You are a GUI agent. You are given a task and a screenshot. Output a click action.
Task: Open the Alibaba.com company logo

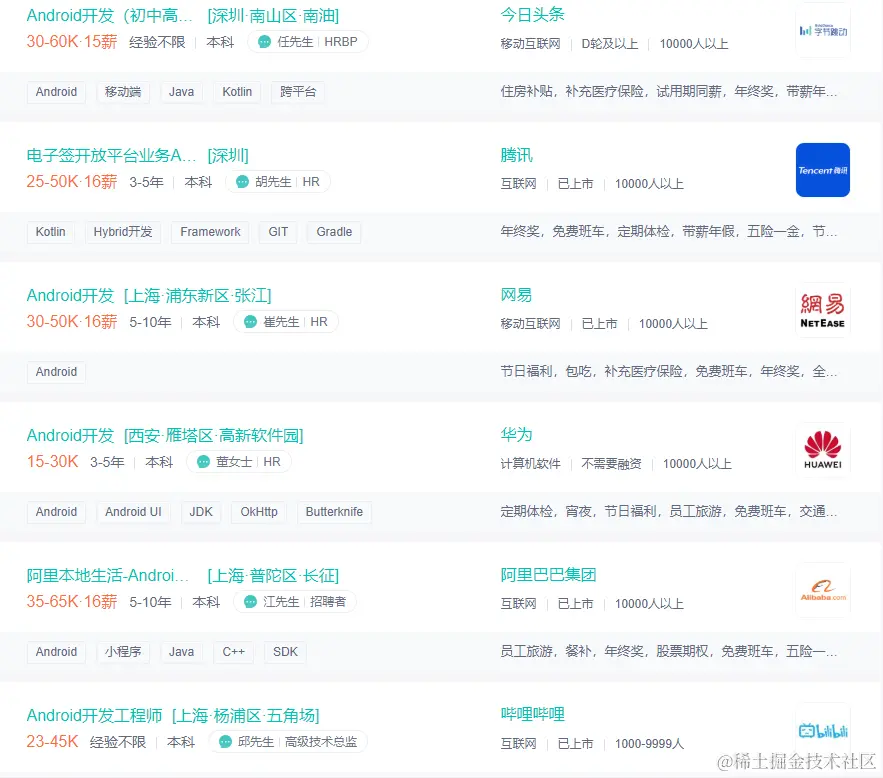pyautogui.click(x=823, y=590)
